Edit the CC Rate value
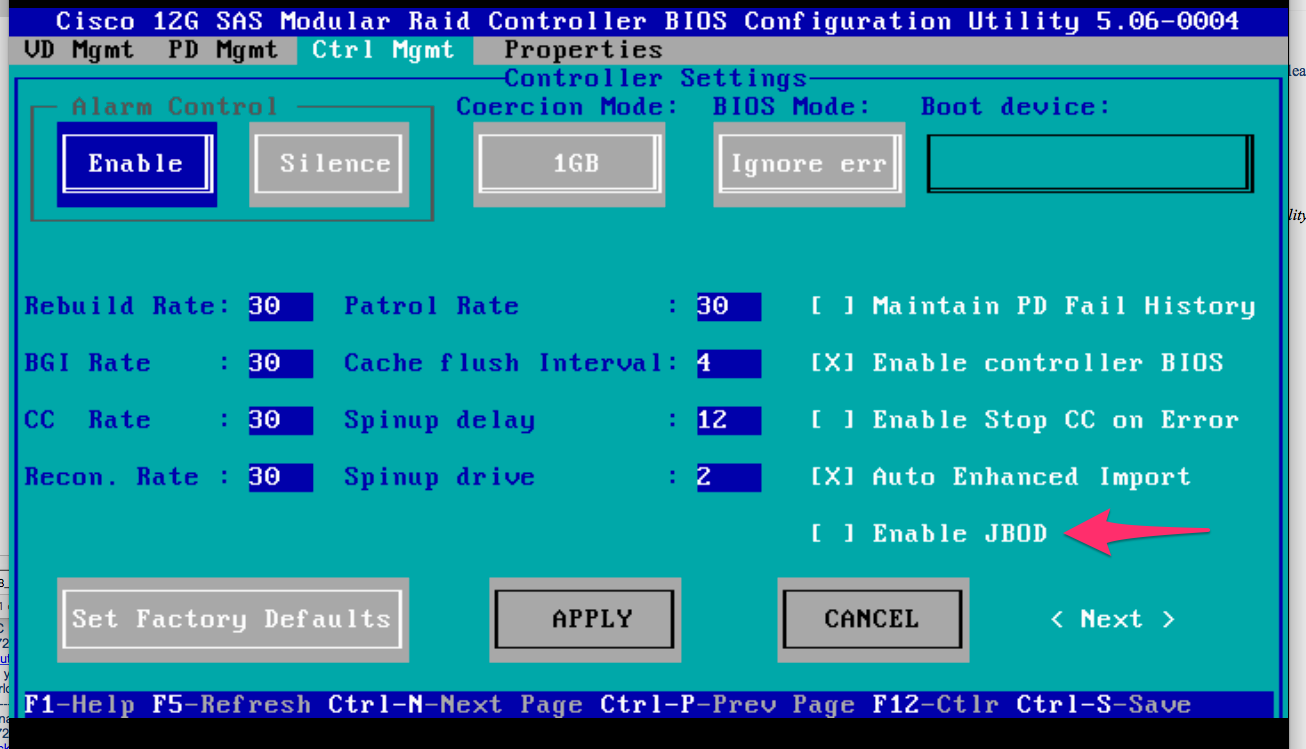The image size is (1306, 749). point(280,420)
